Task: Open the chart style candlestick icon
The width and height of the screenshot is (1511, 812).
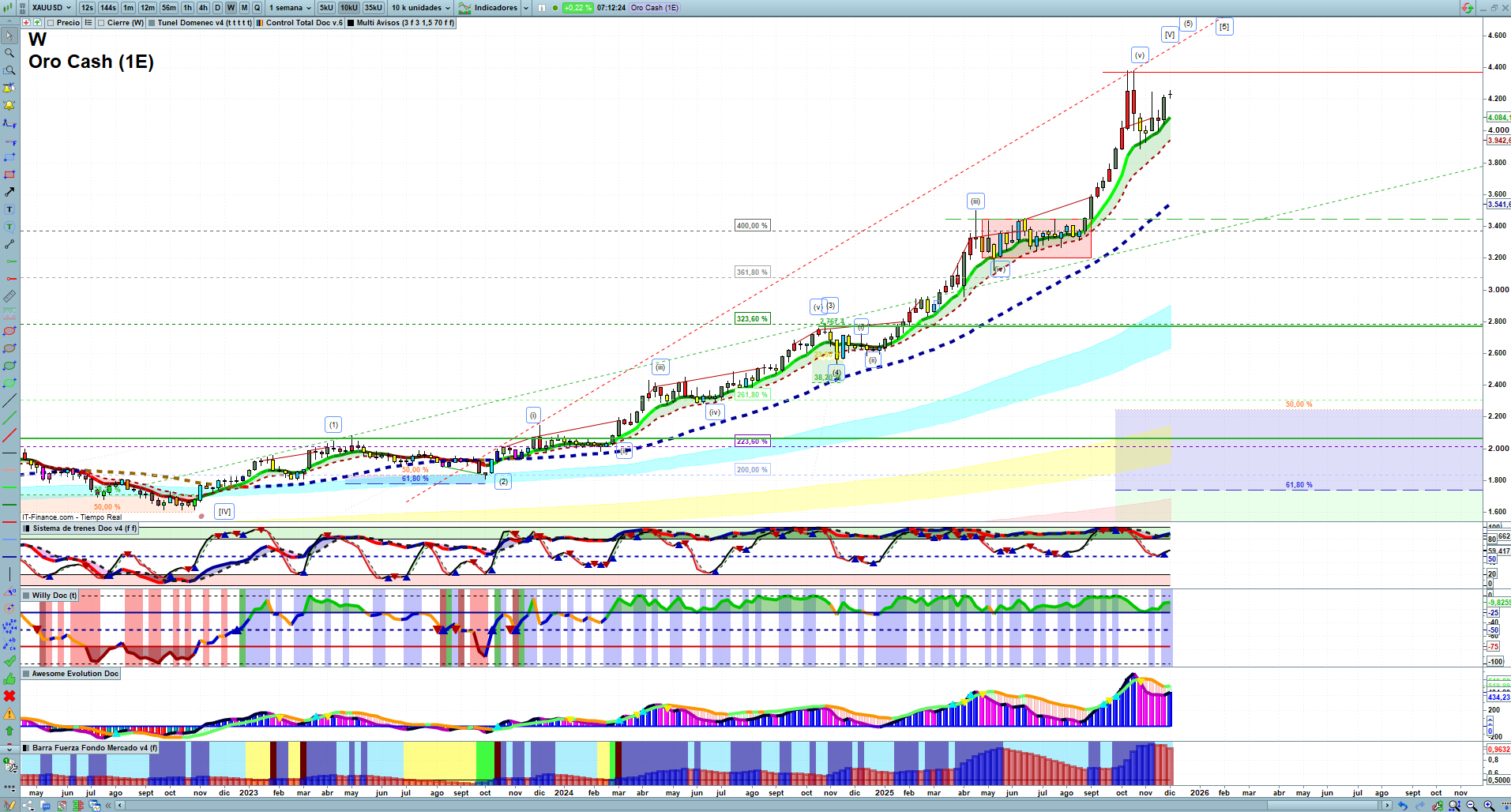Action: pos(8,8)
